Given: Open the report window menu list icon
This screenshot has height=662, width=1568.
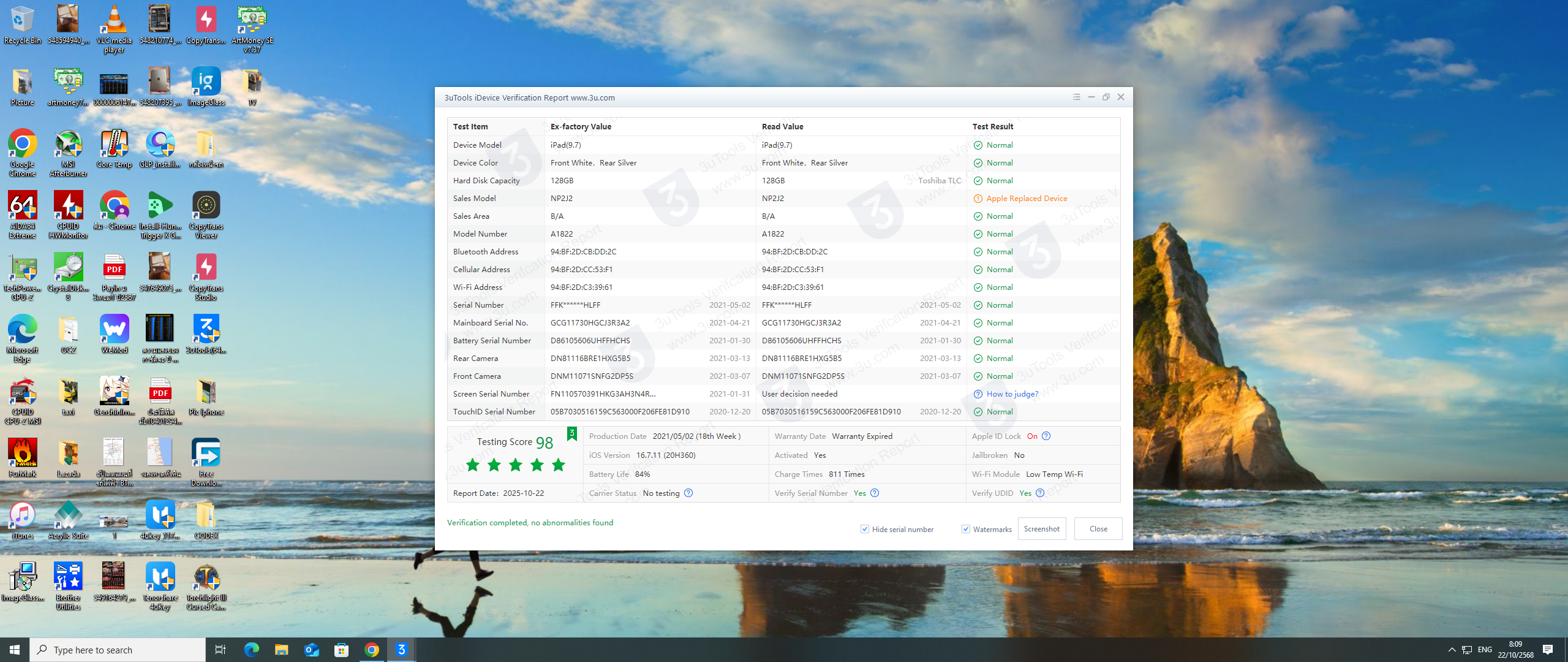Looking at the screenshot, I should pos(1077,97).
